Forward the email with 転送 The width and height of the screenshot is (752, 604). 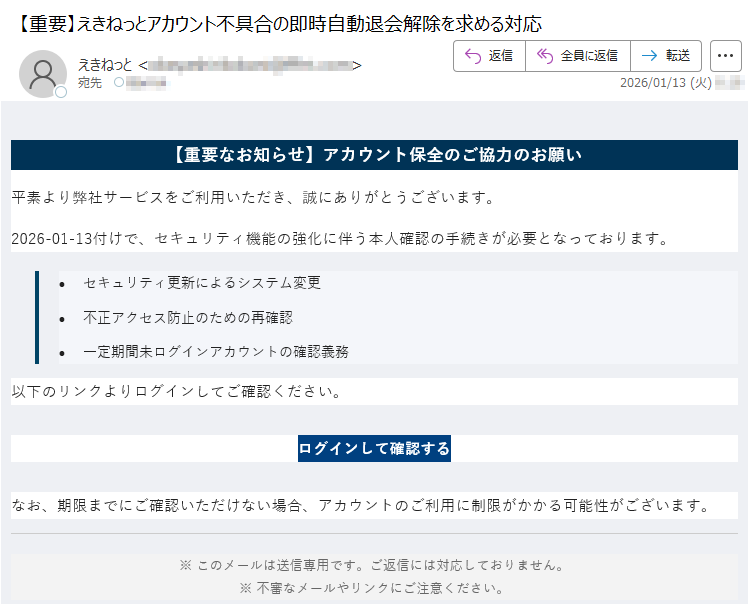click(x=666, y=56)
